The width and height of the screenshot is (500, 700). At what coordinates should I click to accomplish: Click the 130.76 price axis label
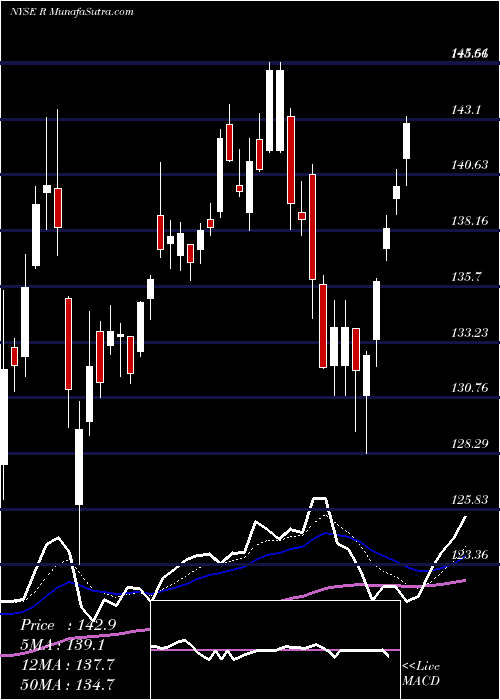pos(469,388)
